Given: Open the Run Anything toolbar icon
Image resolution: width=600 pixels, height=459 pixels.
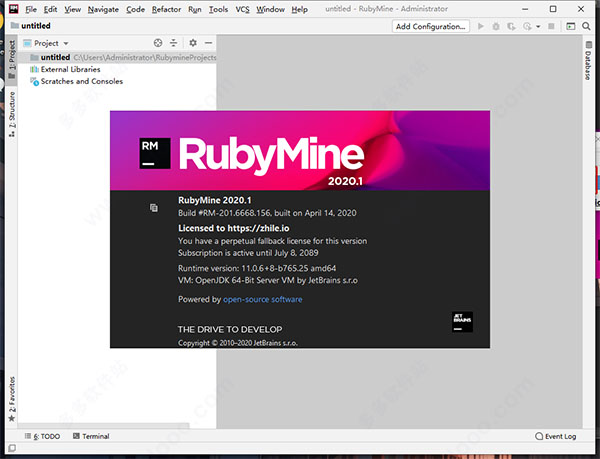Looking at the screenshot, I should (x=571, y=26).
